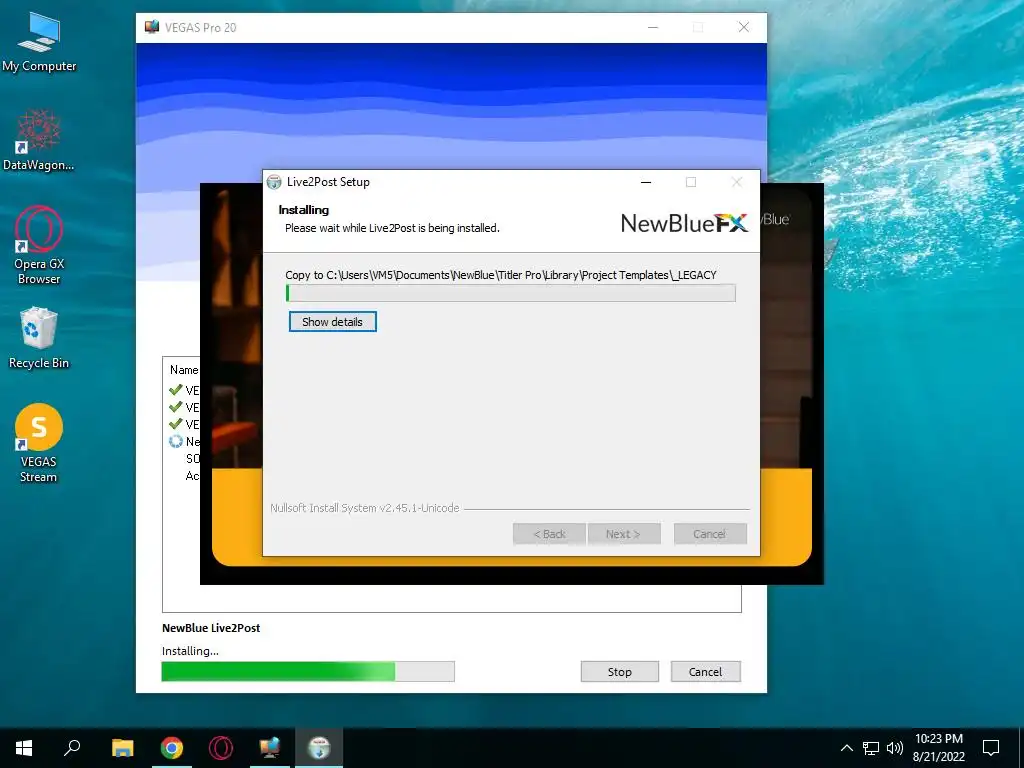The width and height of the screenshot is (1024, 768).
Task: Click the spinning in-progress icon in component list
Action: pyautogui.click(x=176, y=441)
